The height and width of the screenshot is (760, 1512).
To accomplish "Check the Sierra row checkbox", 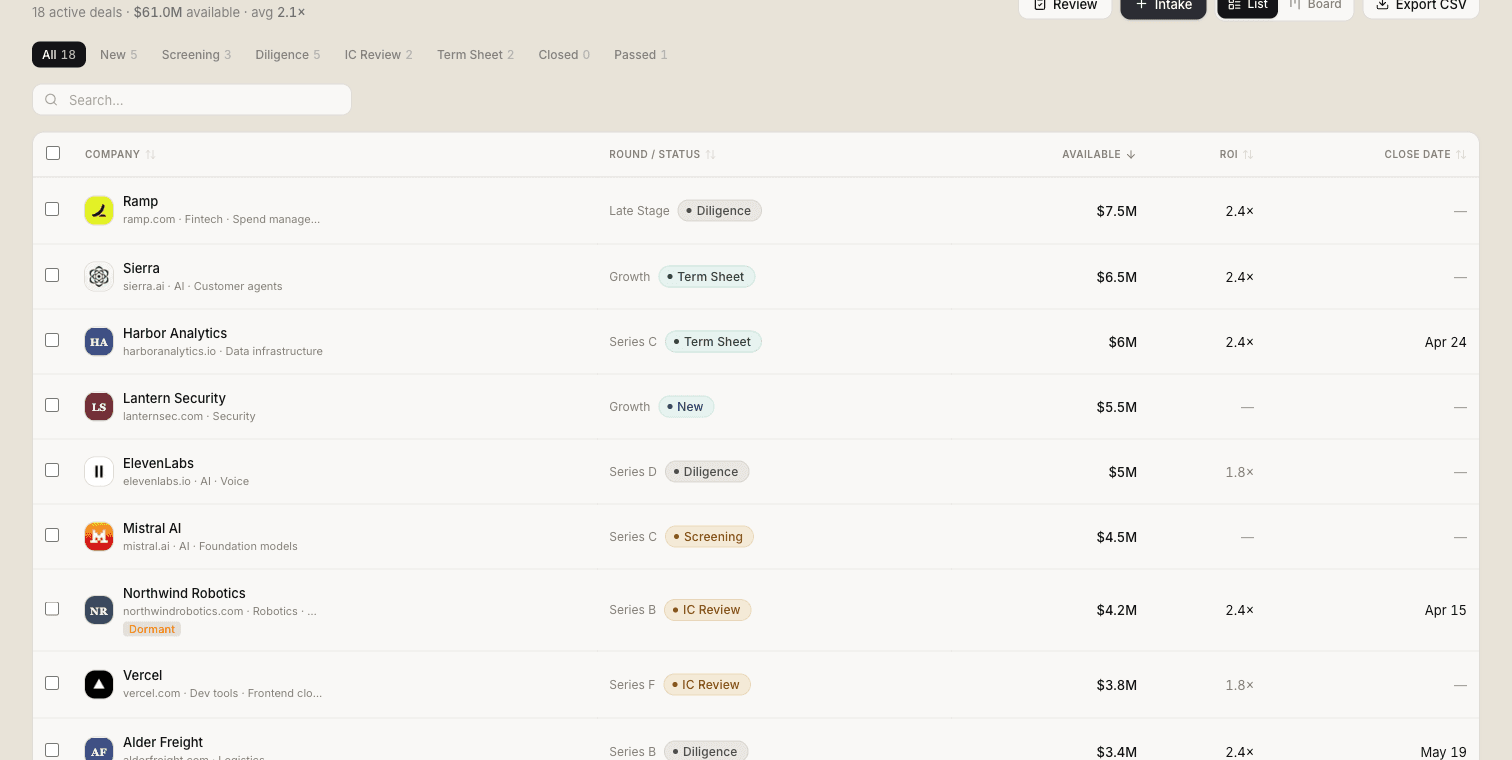I will tap(52, 275).
